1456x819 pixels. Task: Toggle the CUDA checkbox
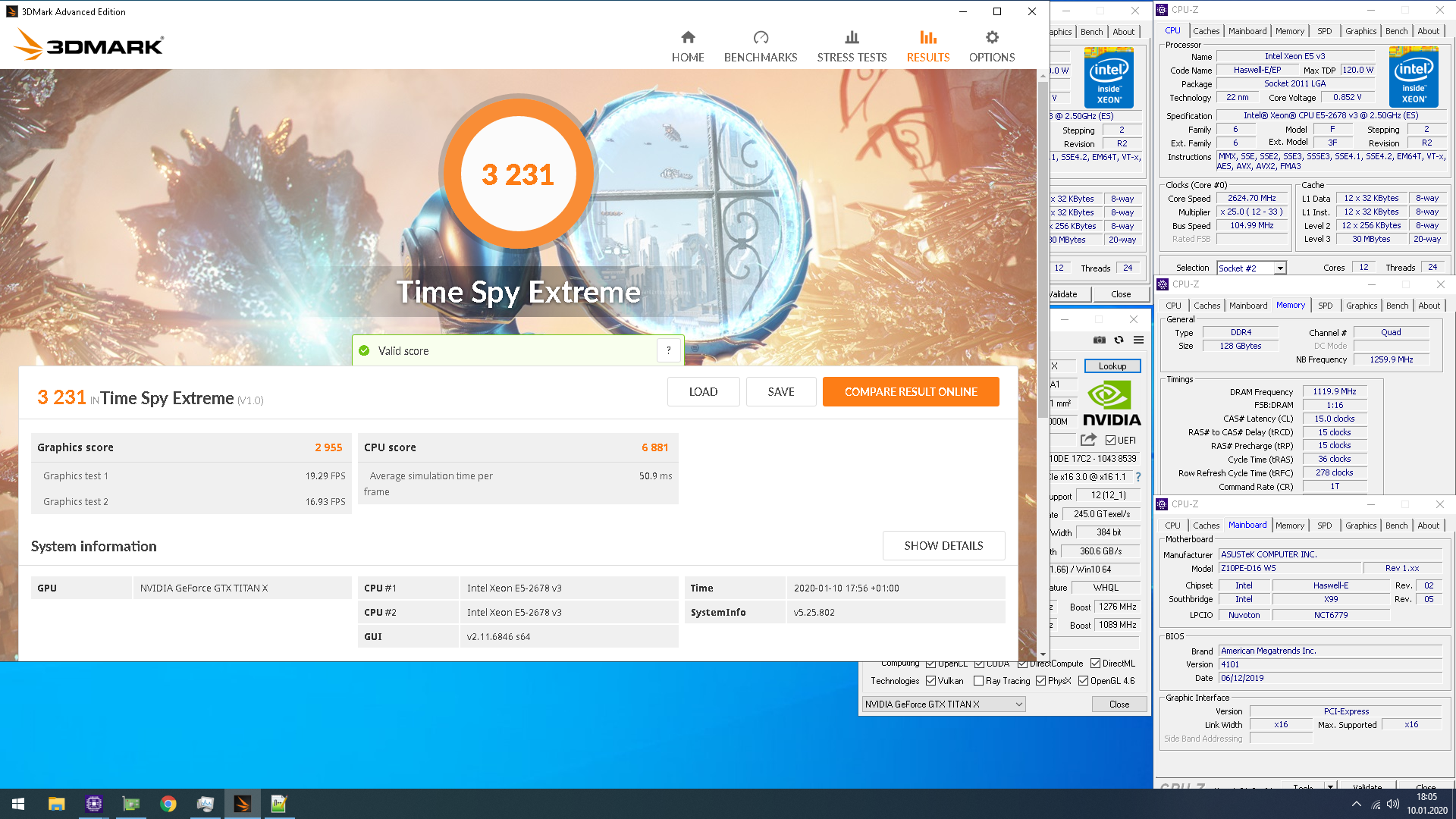click(979, 664)
